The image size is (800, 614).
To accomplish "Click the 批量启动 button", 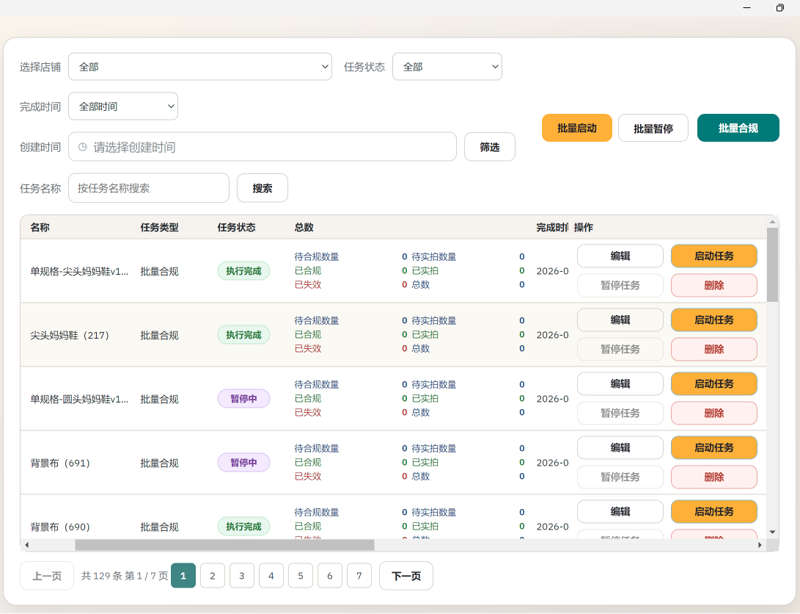I will pos(577,128).
